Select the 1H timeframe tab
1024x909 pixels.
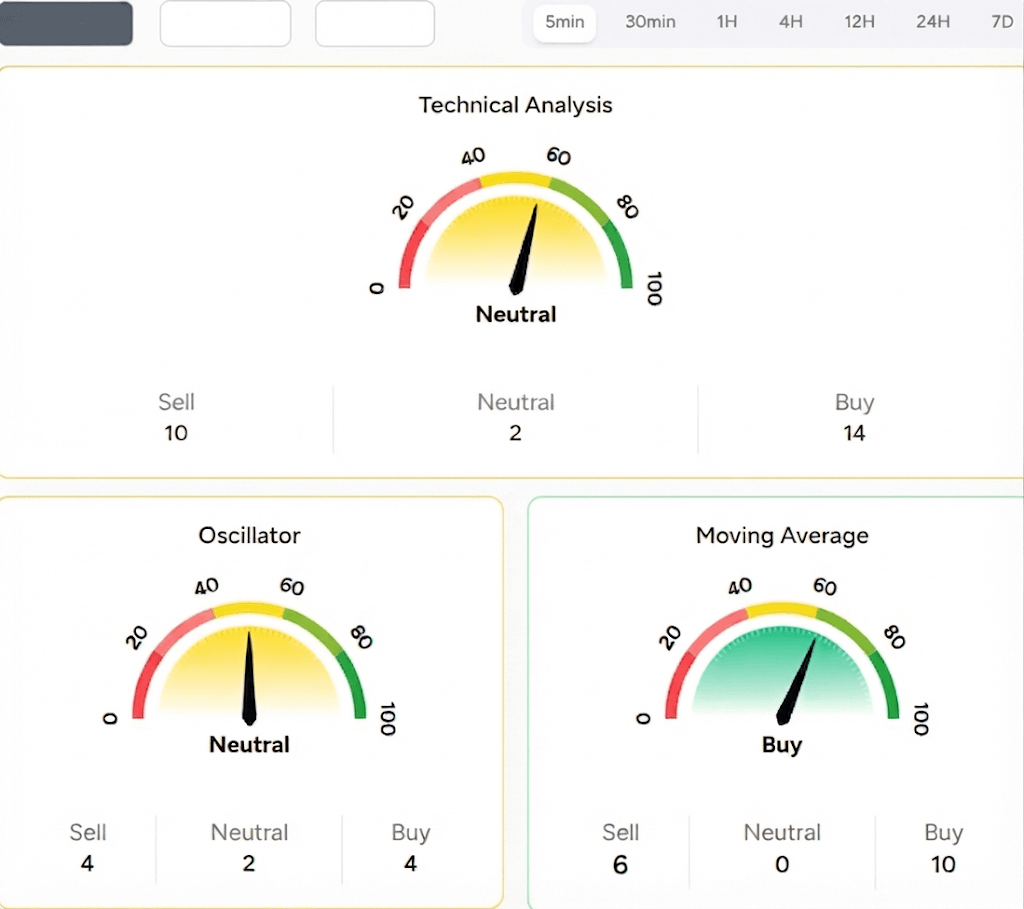click(x=726, y=22)
